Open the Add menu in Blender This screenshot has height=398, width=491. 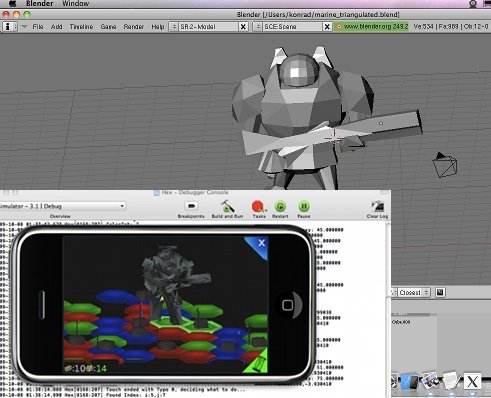click(x=56, y=27)
